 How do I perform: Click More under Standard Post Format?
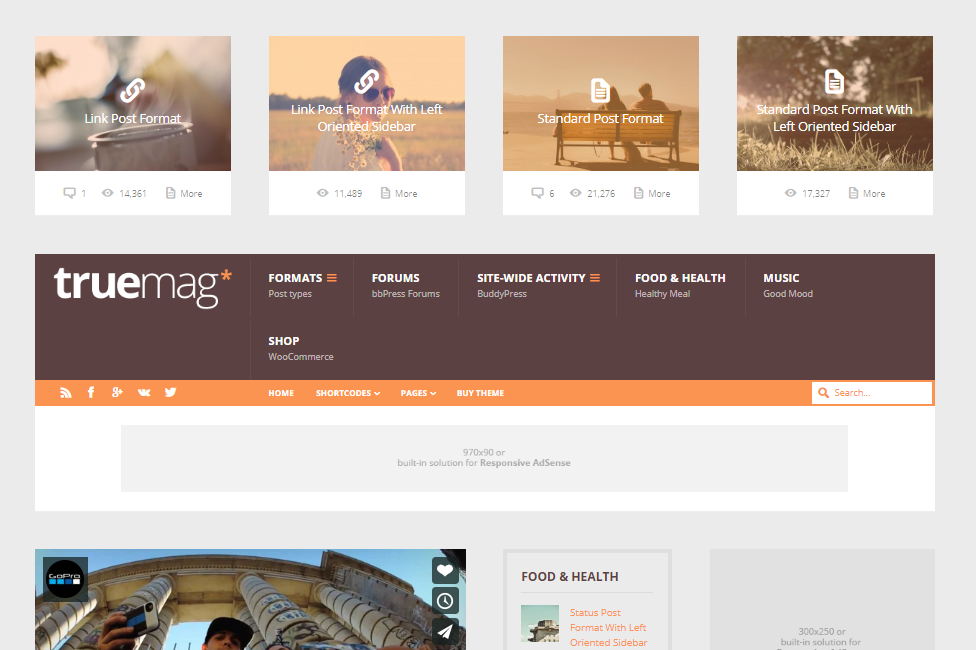tap(652, 194)
